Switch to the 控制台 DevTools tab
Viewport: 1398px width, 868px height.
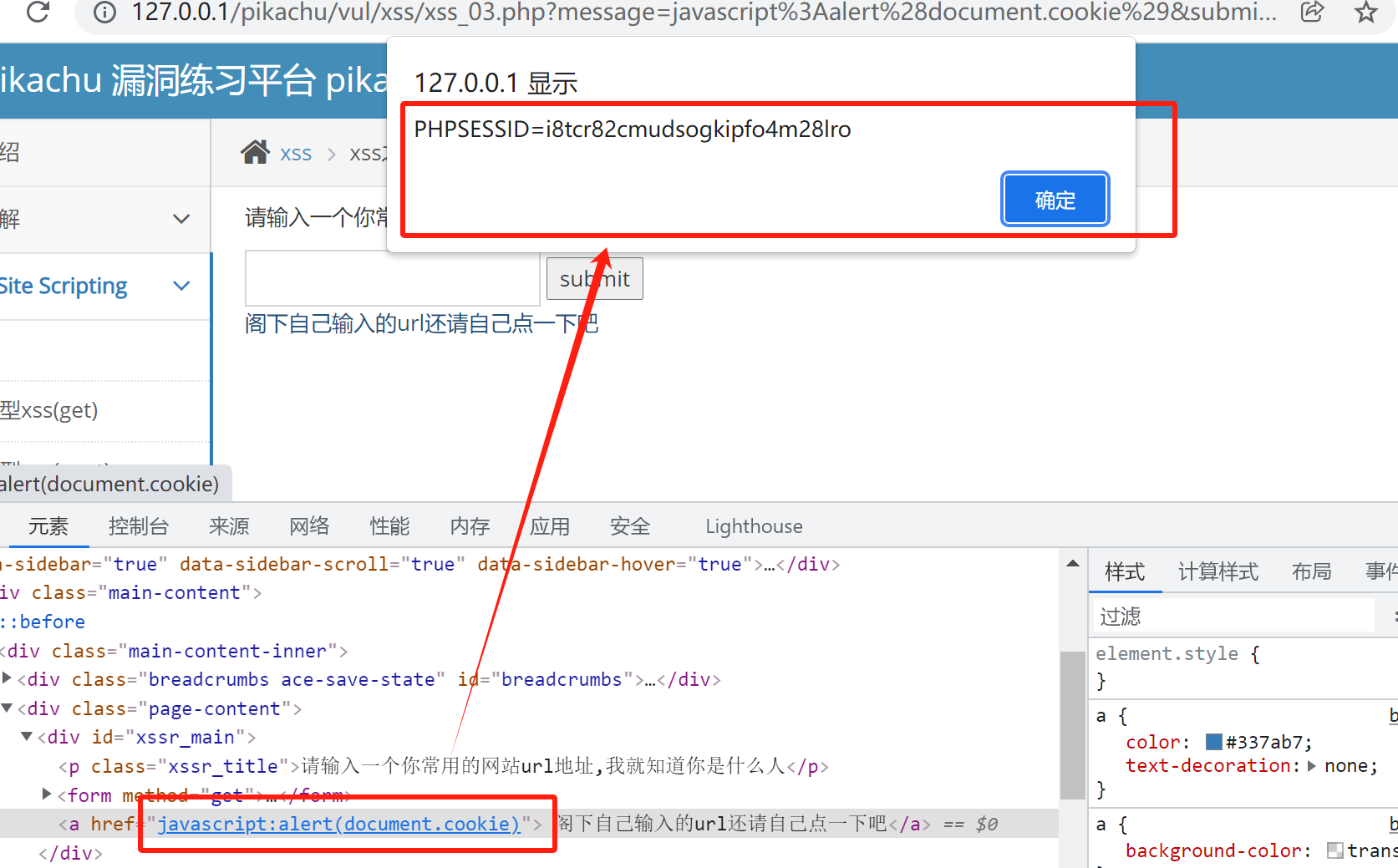(139, 526)
